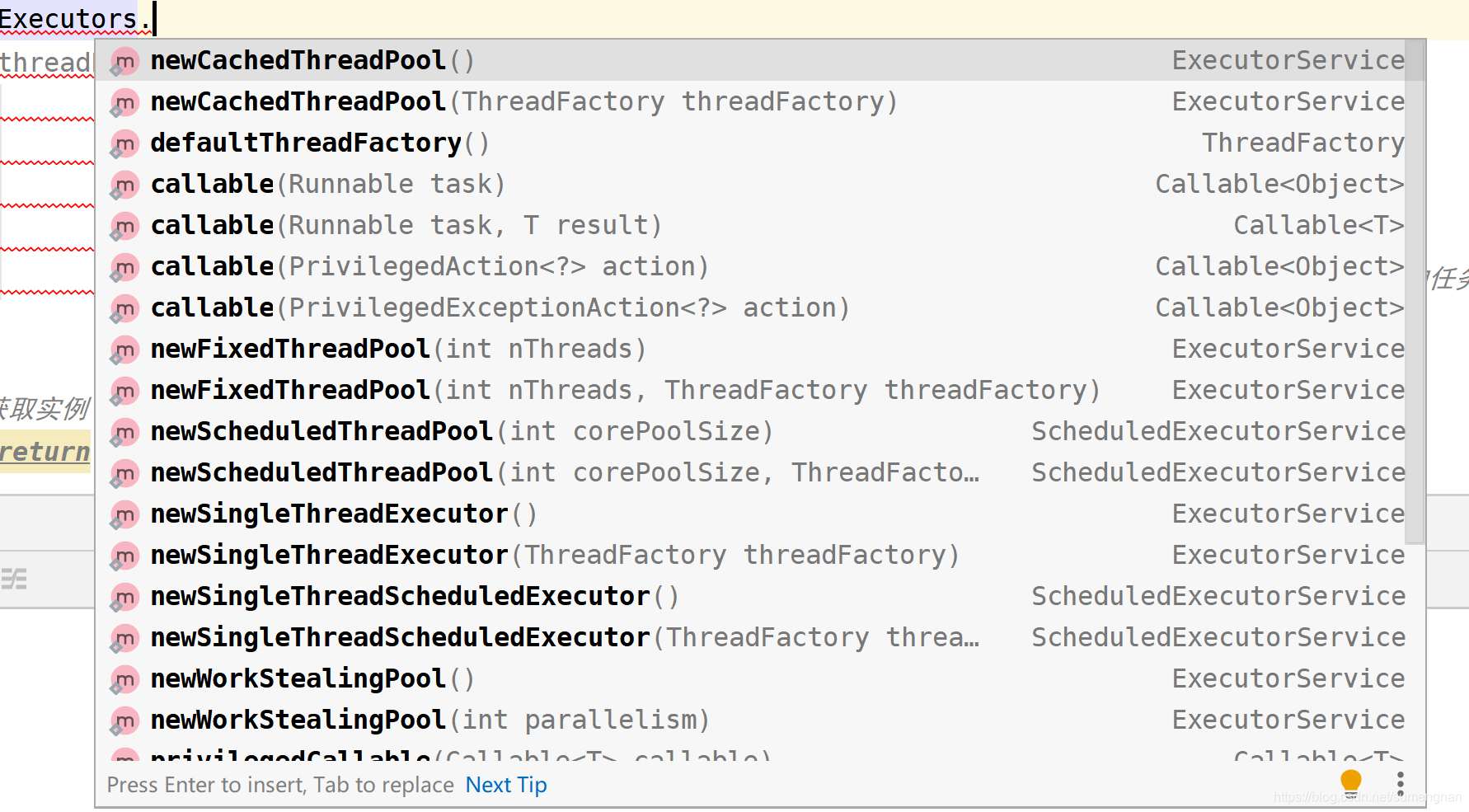Image resolution: width=1469 pixels, height=812 pixels.
Task: Select newWorkStealingPool(int parallelism) suggestion
Action: [429, 719]
